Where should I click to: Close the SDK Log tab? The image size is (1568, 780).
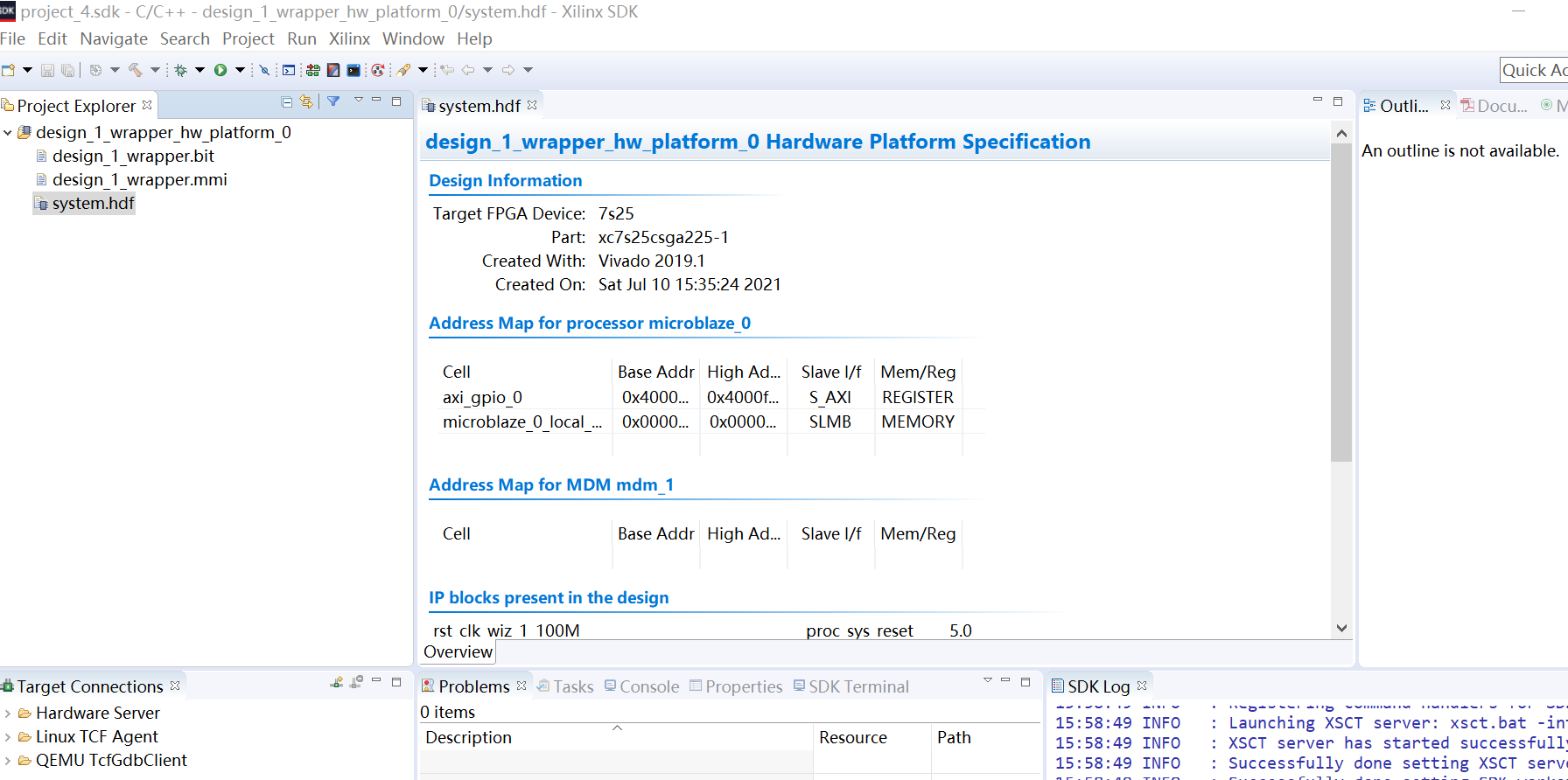point(1142,686)
